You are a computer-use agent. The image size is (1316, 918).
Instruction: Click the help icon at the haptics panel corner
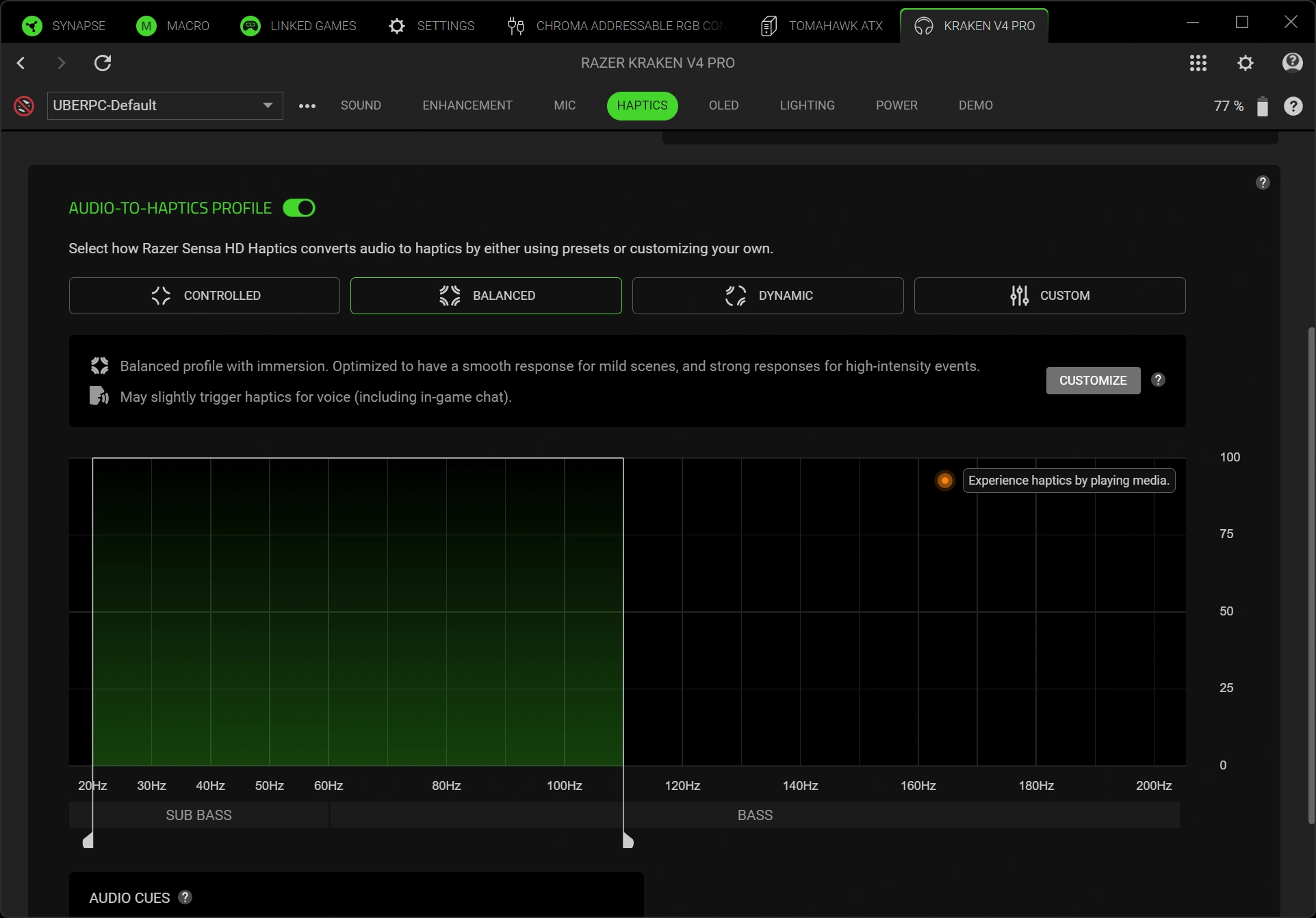[x=1263, y=183]
